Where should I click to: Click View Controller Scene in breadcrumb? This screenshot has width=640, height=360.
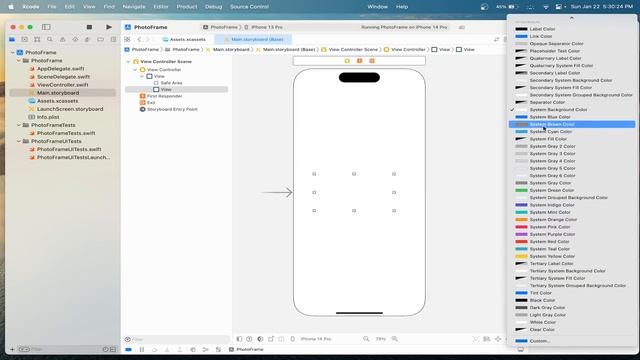tap(353, 49)
